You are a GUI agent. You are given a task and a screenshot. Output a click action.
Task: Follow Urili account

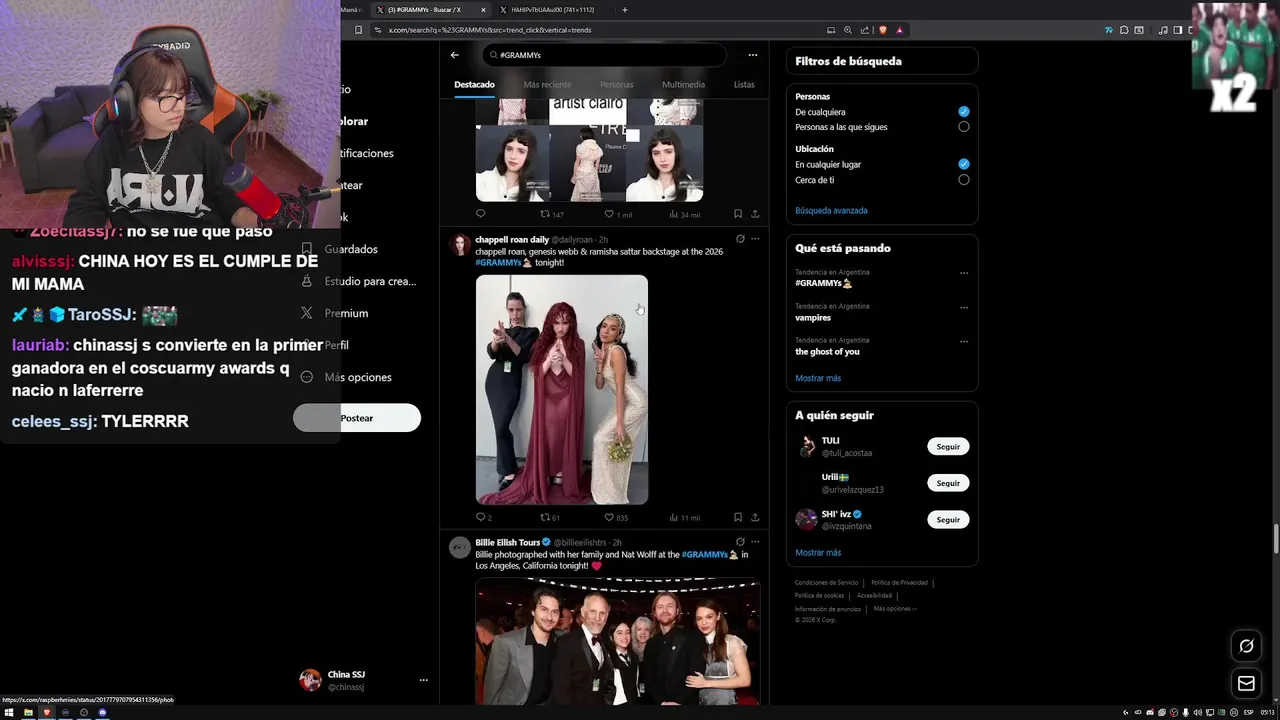948,483
